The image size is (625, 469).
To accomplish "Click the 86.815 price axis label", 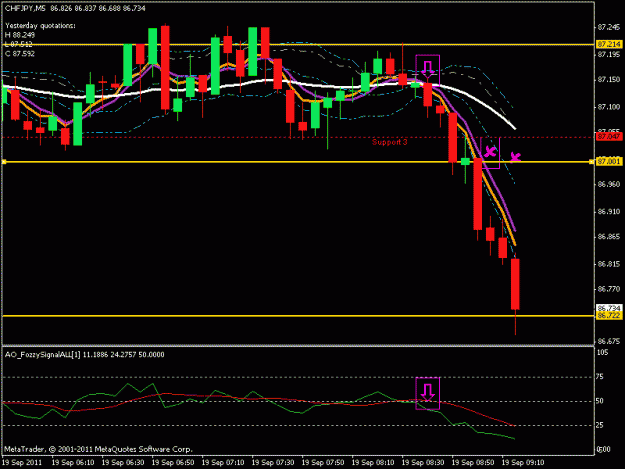I will [x=609, y=264].
